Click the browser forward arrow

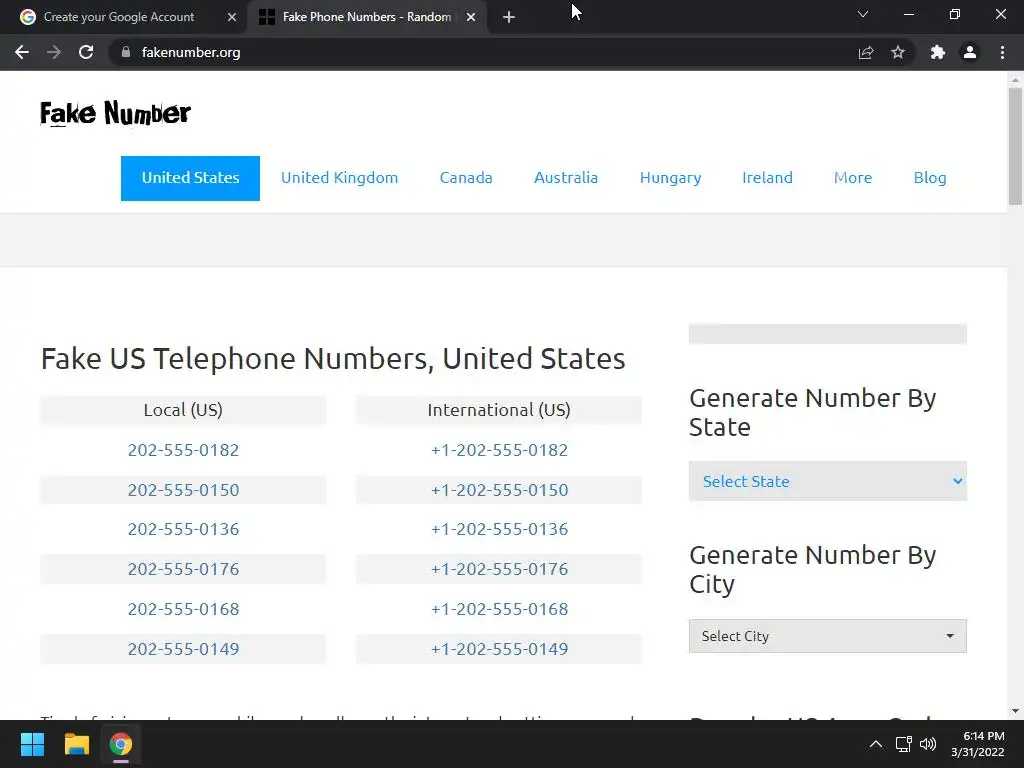tap(54, 52)
